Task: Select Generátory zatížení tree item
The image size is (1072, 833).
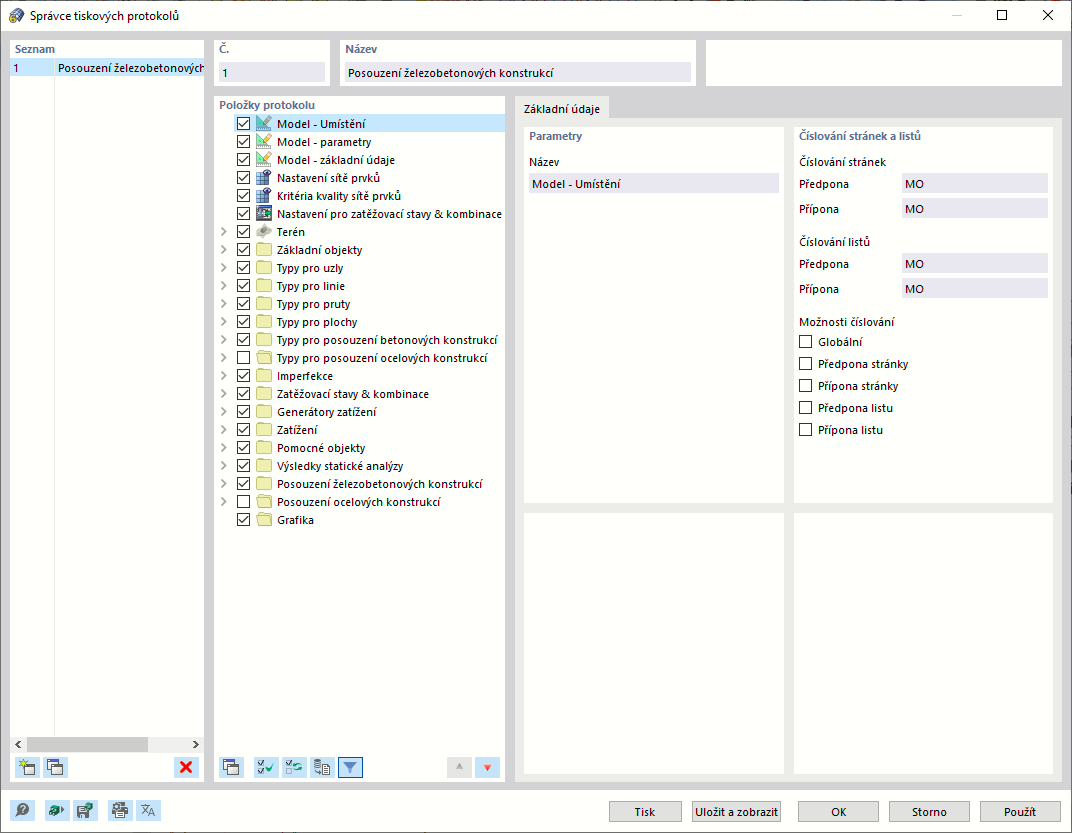Action: 326,412
